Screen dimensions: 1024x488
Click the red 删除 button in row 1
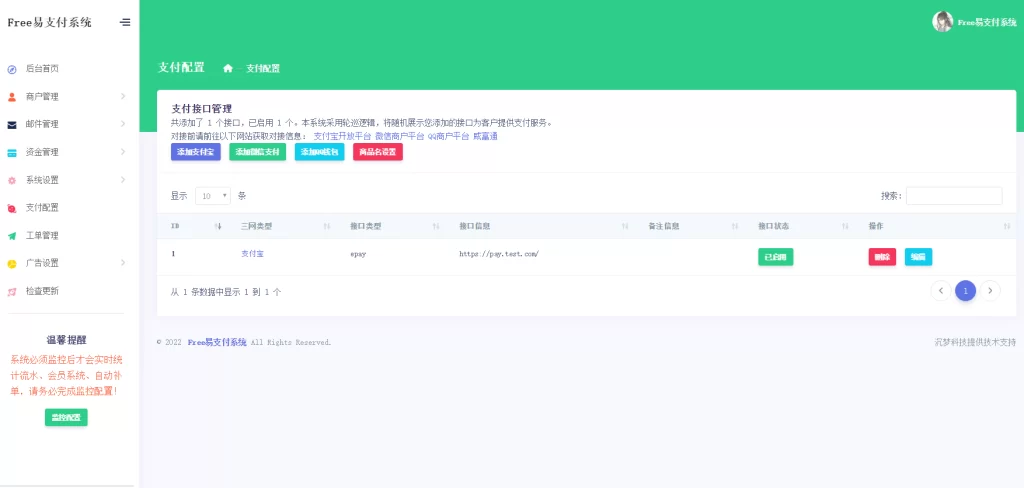point(882,257)
